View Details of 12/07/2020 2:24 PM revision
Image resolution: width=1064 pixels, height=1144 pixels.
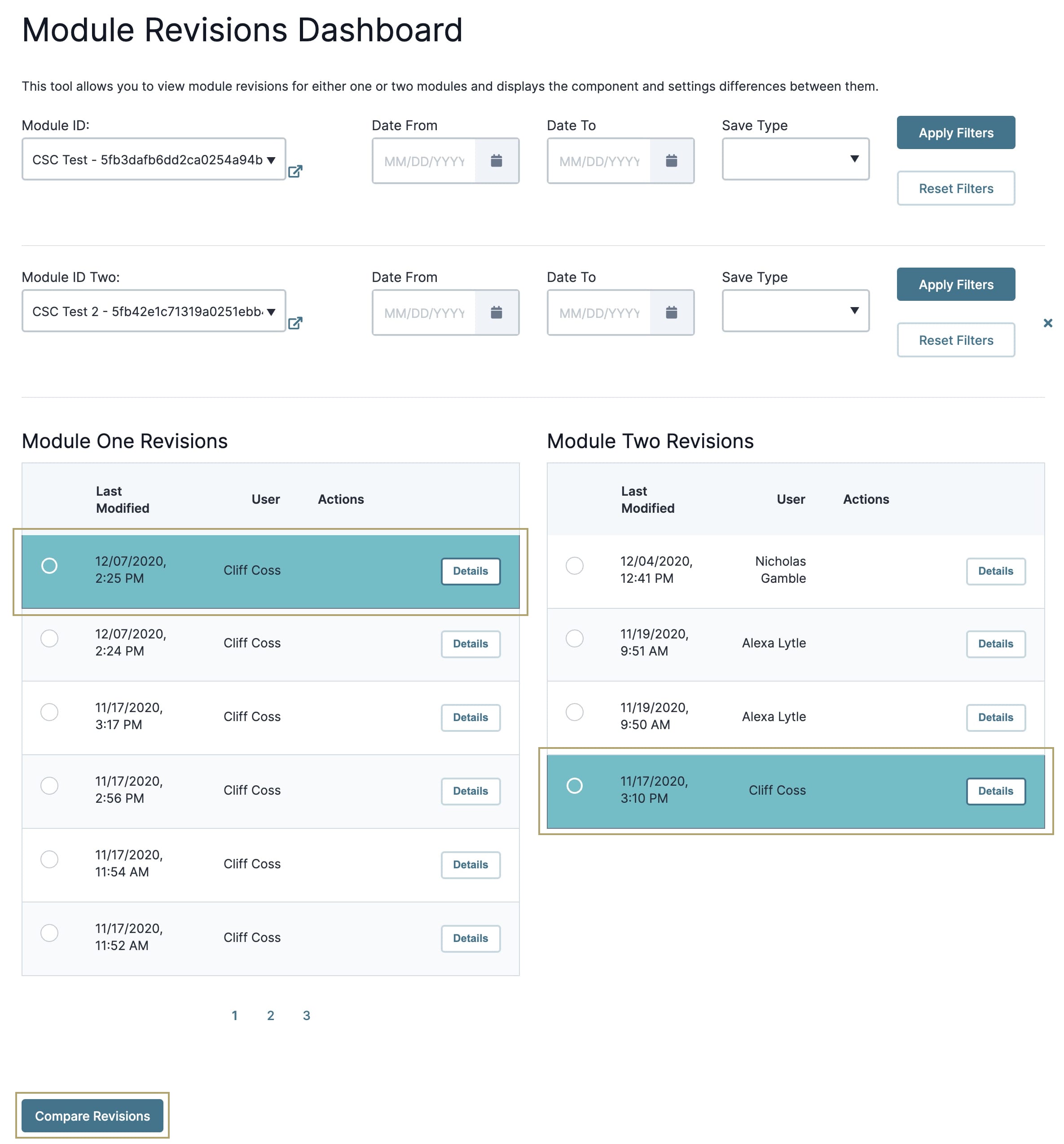[470, 644]
